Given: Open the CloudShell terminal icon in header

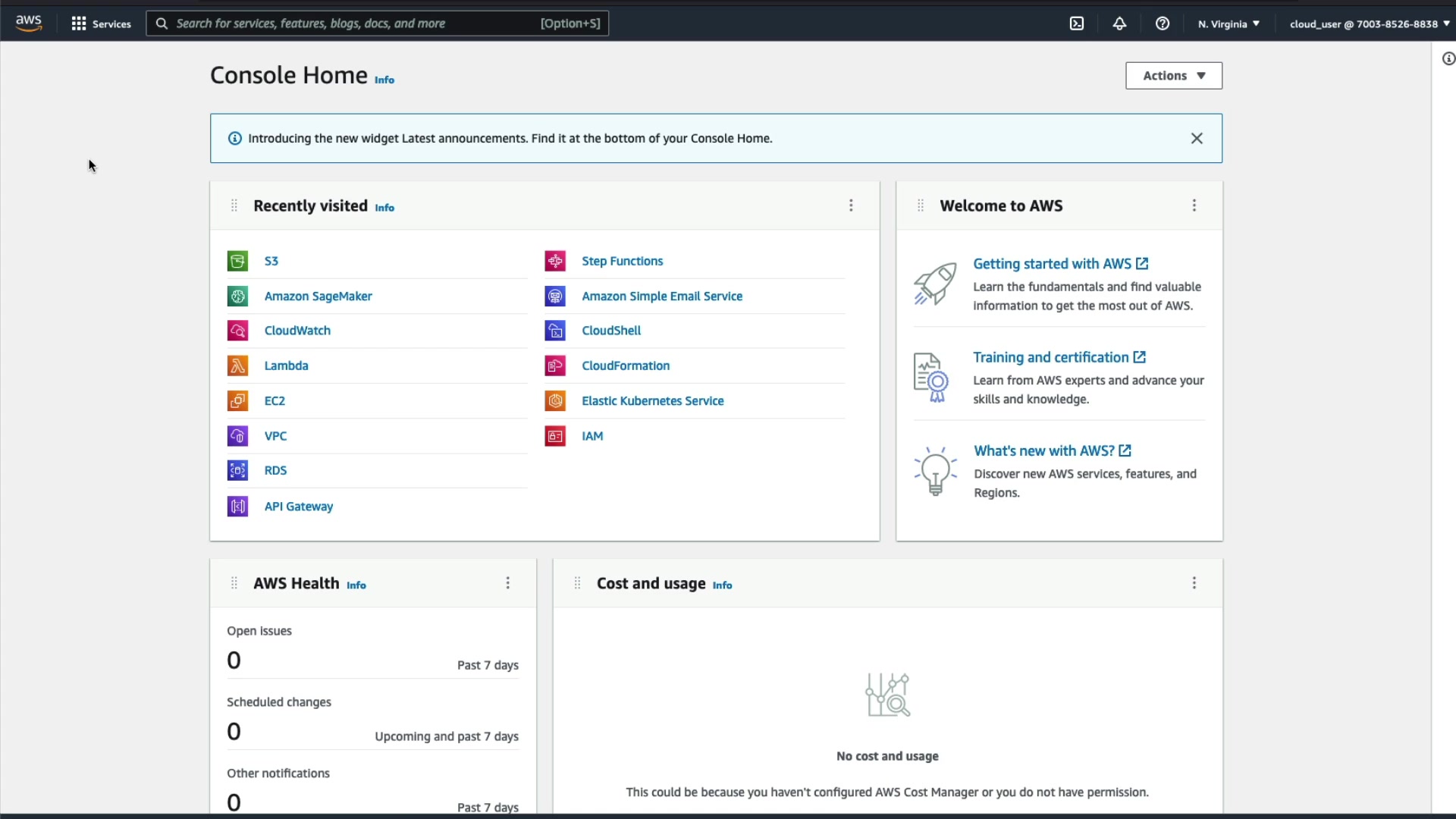Looking at the screenshot, I should [x=1077, y=24].
